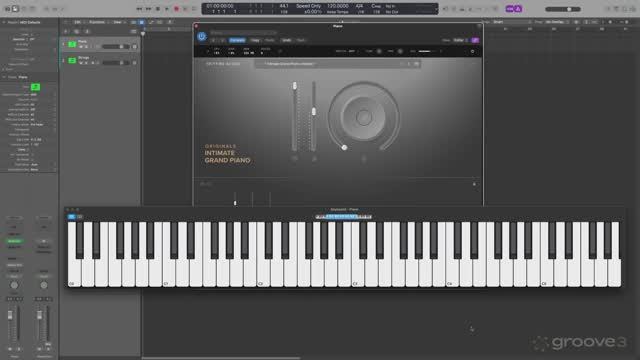Click the keyboard range overview strip

tap(343, 217)
